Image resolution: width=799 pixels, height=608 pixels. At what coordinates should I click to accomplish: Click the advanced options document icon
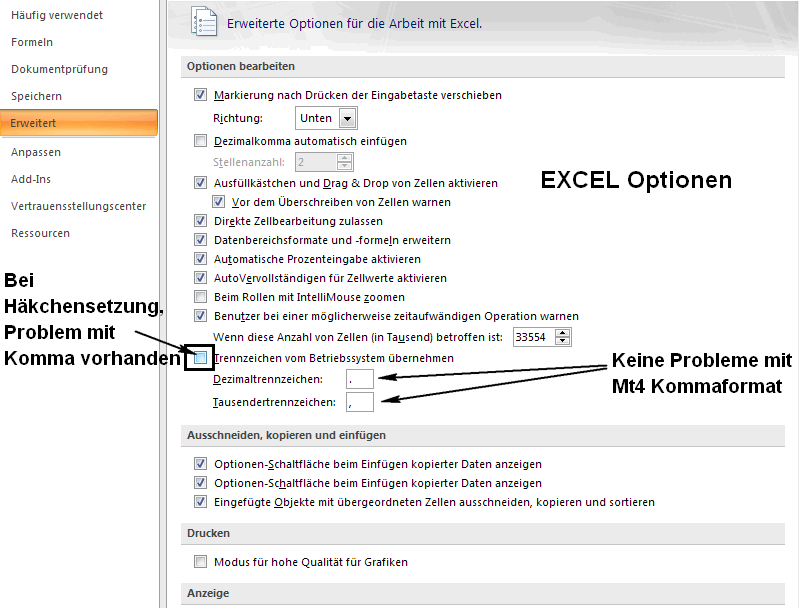point(203,21)
